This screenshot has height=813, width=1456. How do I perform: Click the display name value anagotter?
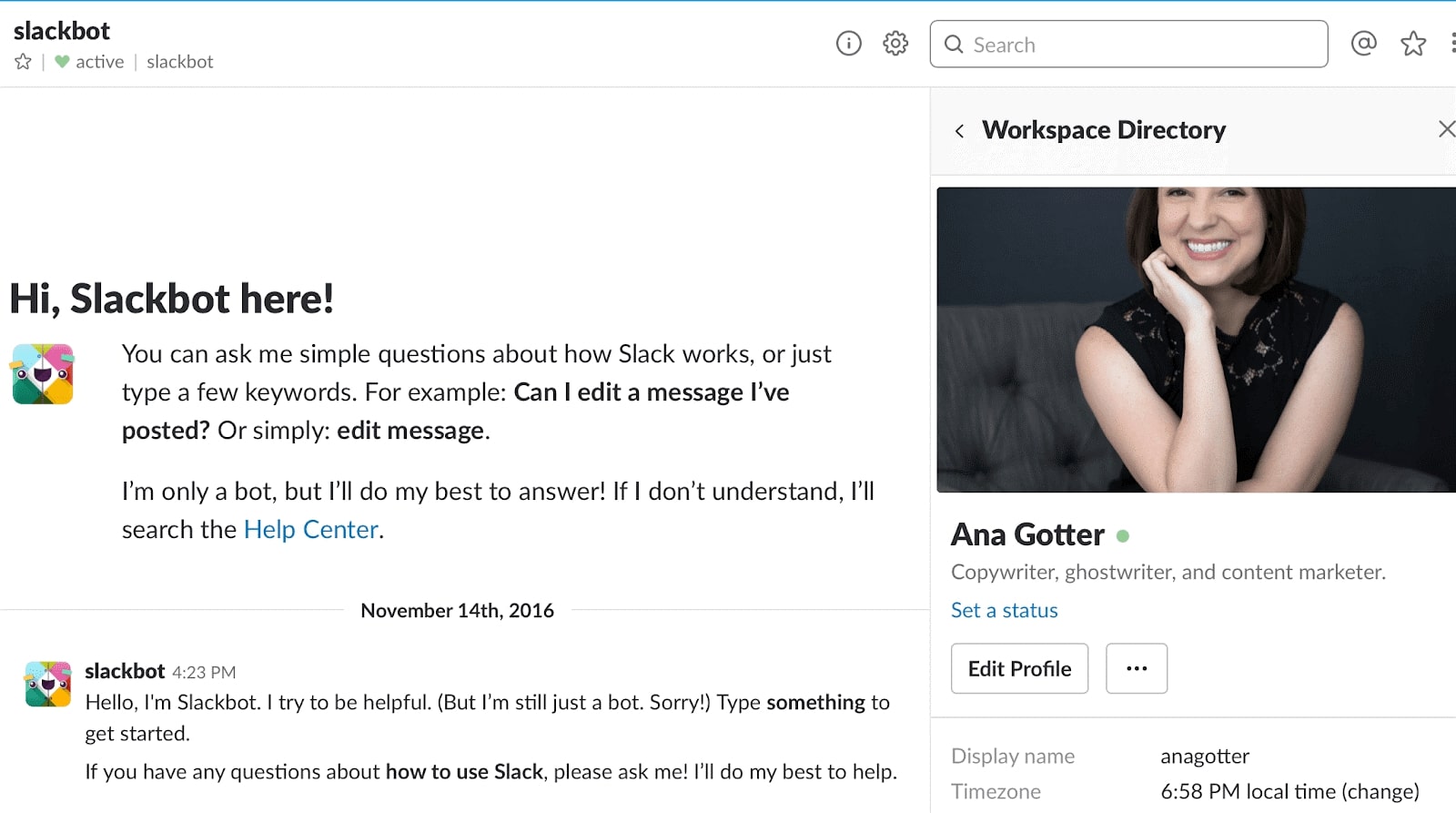tap(1205, 756)
